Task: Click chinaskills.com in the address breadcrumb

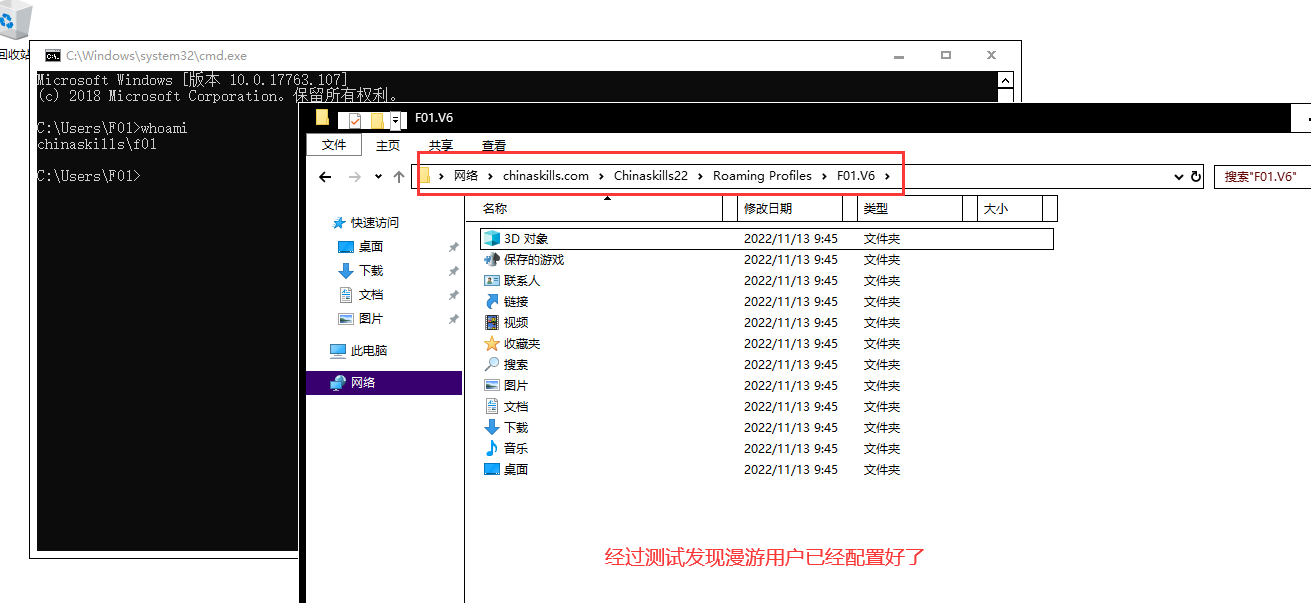Action: [x=546, y=176]
